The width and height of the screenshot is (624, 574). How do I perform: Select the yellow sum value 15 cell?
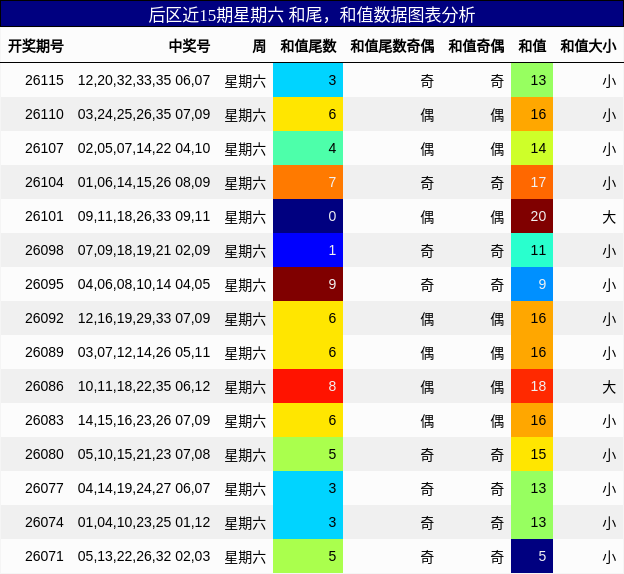click(x=532, y=454)
